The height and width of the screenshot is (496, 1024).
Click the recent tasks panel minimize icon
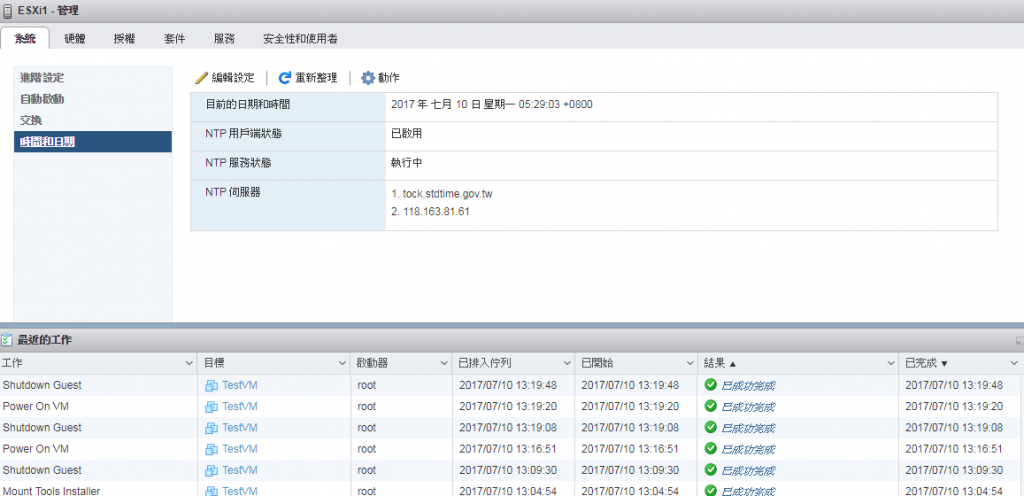pyautogui.click(x=1019, y=340)
